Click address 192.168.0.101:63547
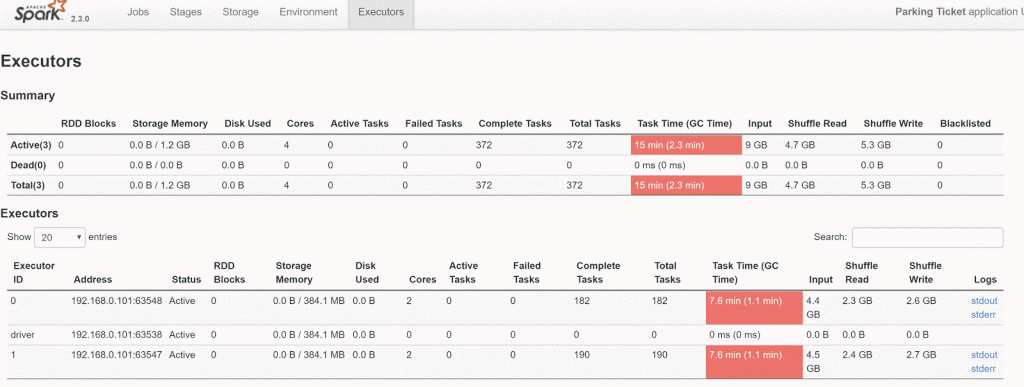The width and height of the screenshot is (1024, 387). click(118, 355)
